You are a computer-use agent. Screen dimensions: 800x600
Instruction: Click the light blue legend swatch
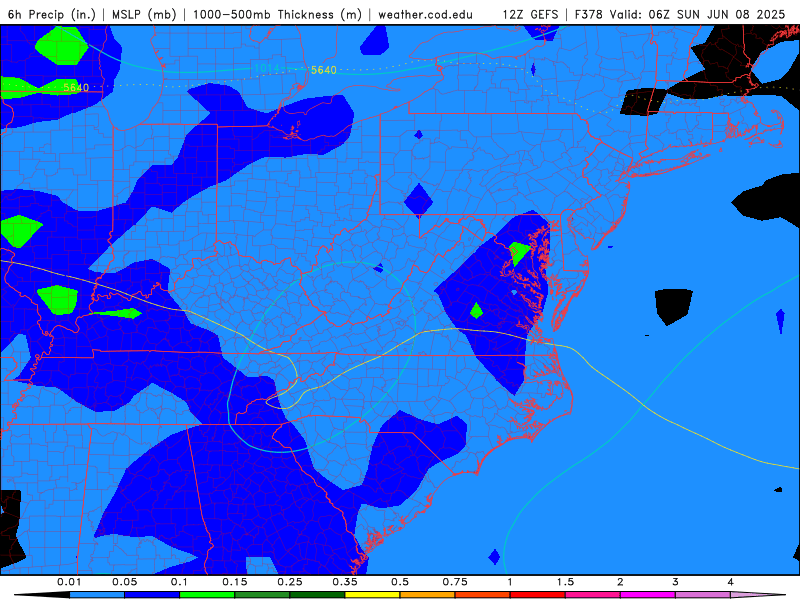click(97, 595)
